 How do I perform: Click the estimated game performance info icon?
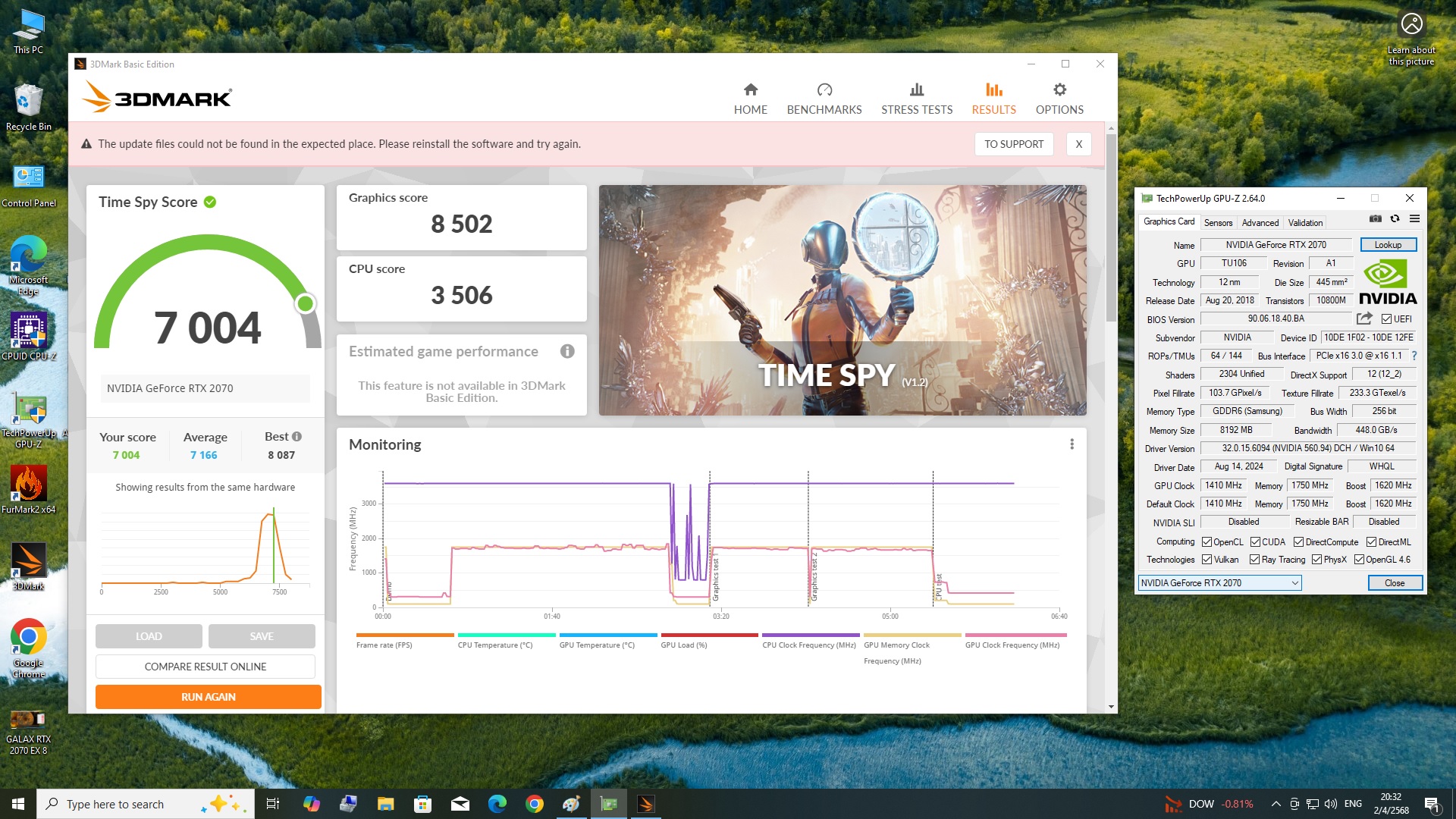pos(567,351)
